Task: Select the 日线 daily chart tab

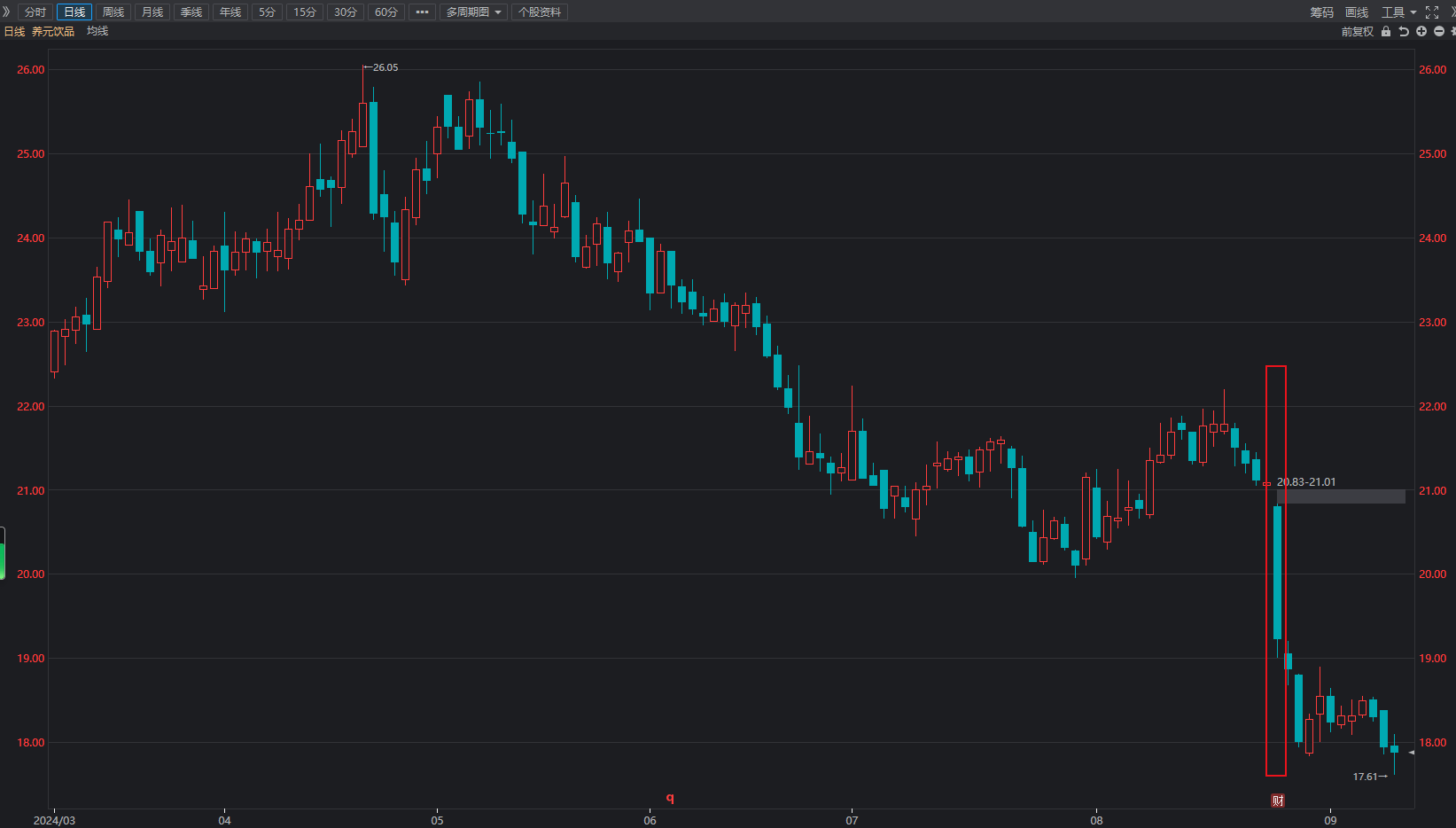Action: tap(74, 12)
